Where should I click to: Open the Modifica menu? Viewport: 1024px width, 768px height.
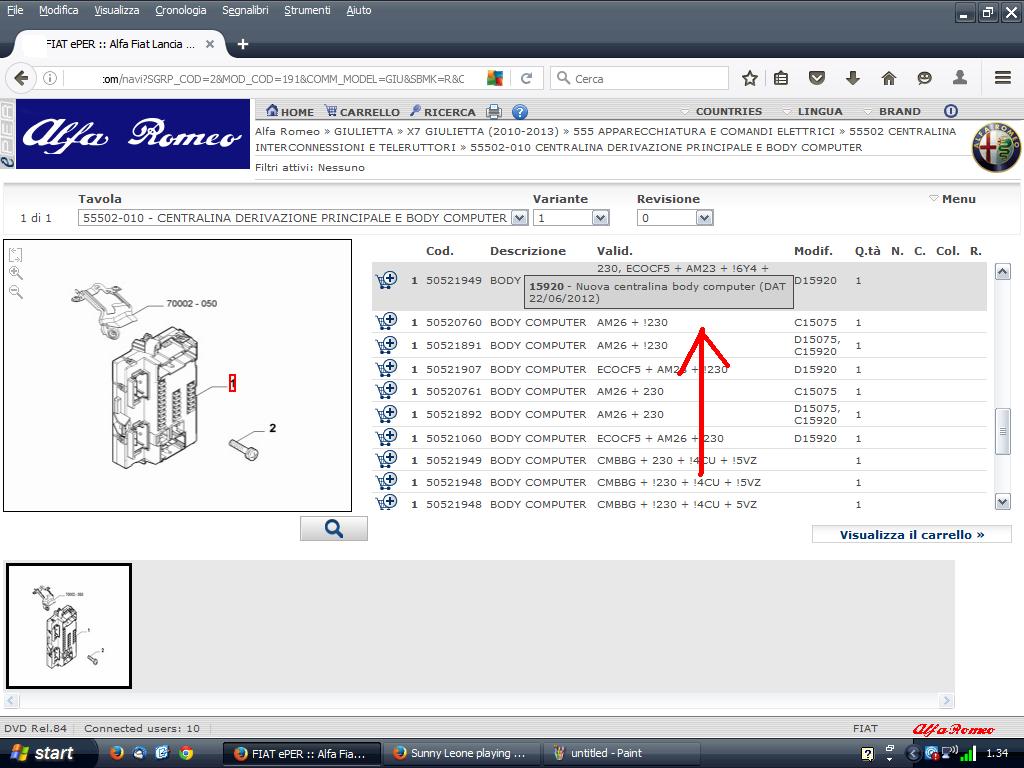point(58,10)
